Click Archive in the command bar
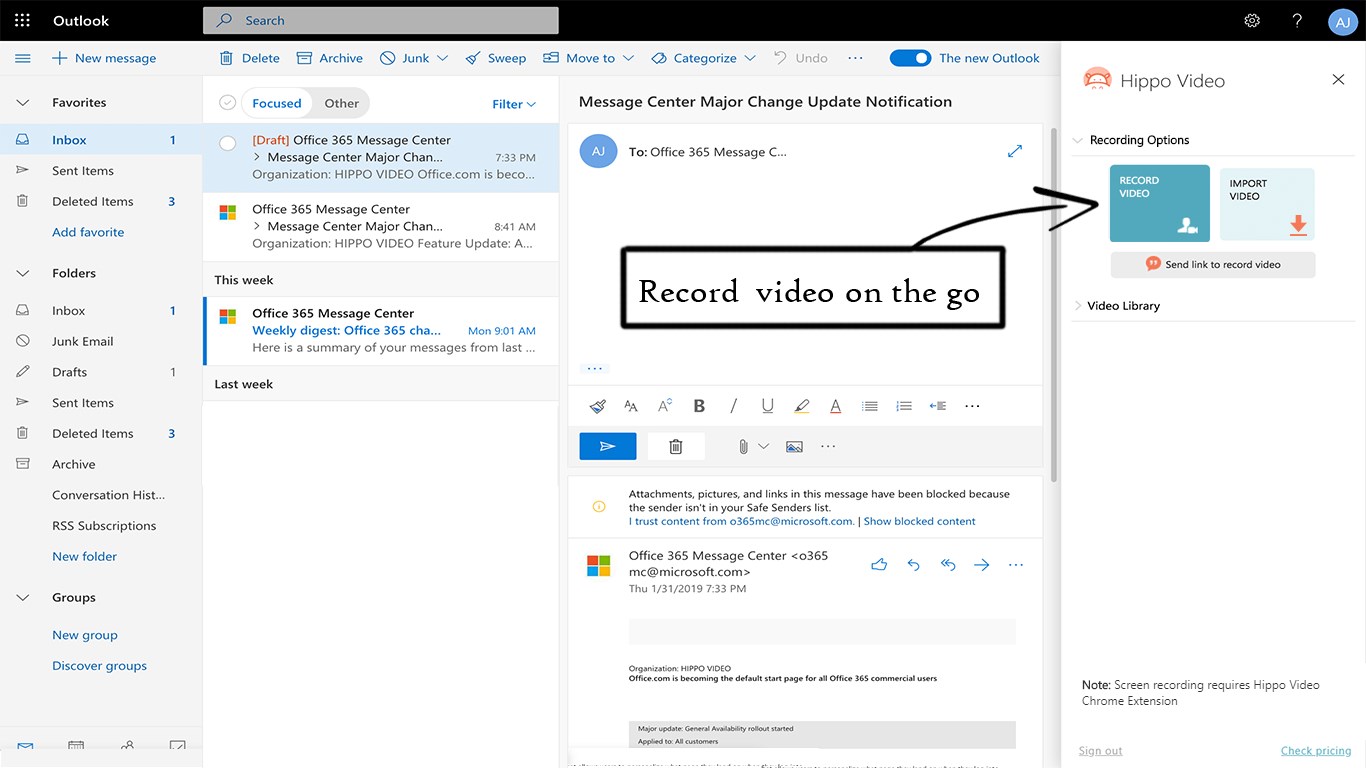This screenshot has width=1366, height=768. tap(330, 58)
